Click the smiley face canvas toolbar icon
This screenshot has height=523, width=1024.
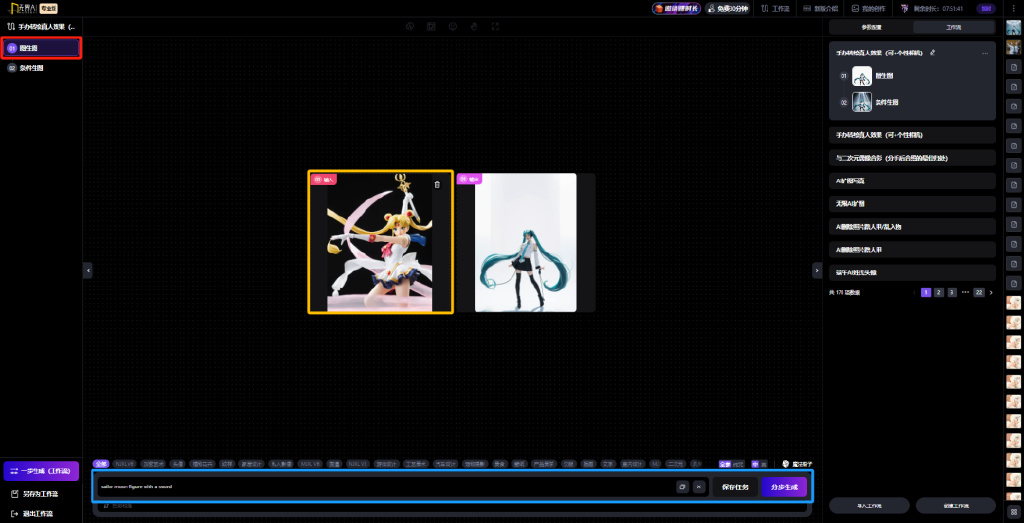click(x=453, y=26)
